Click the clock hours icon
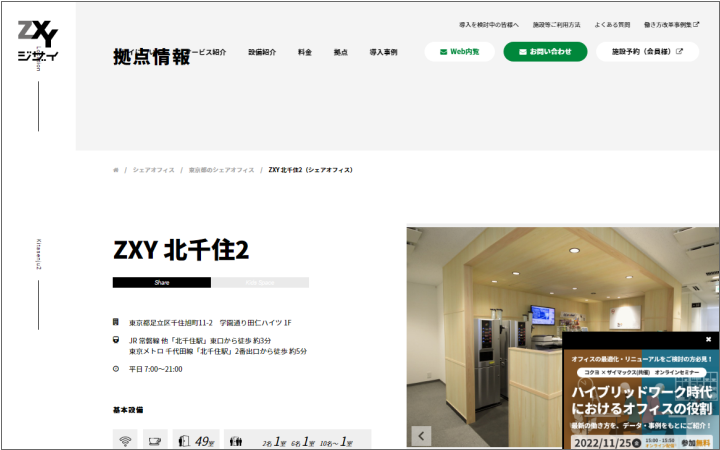 116,369
